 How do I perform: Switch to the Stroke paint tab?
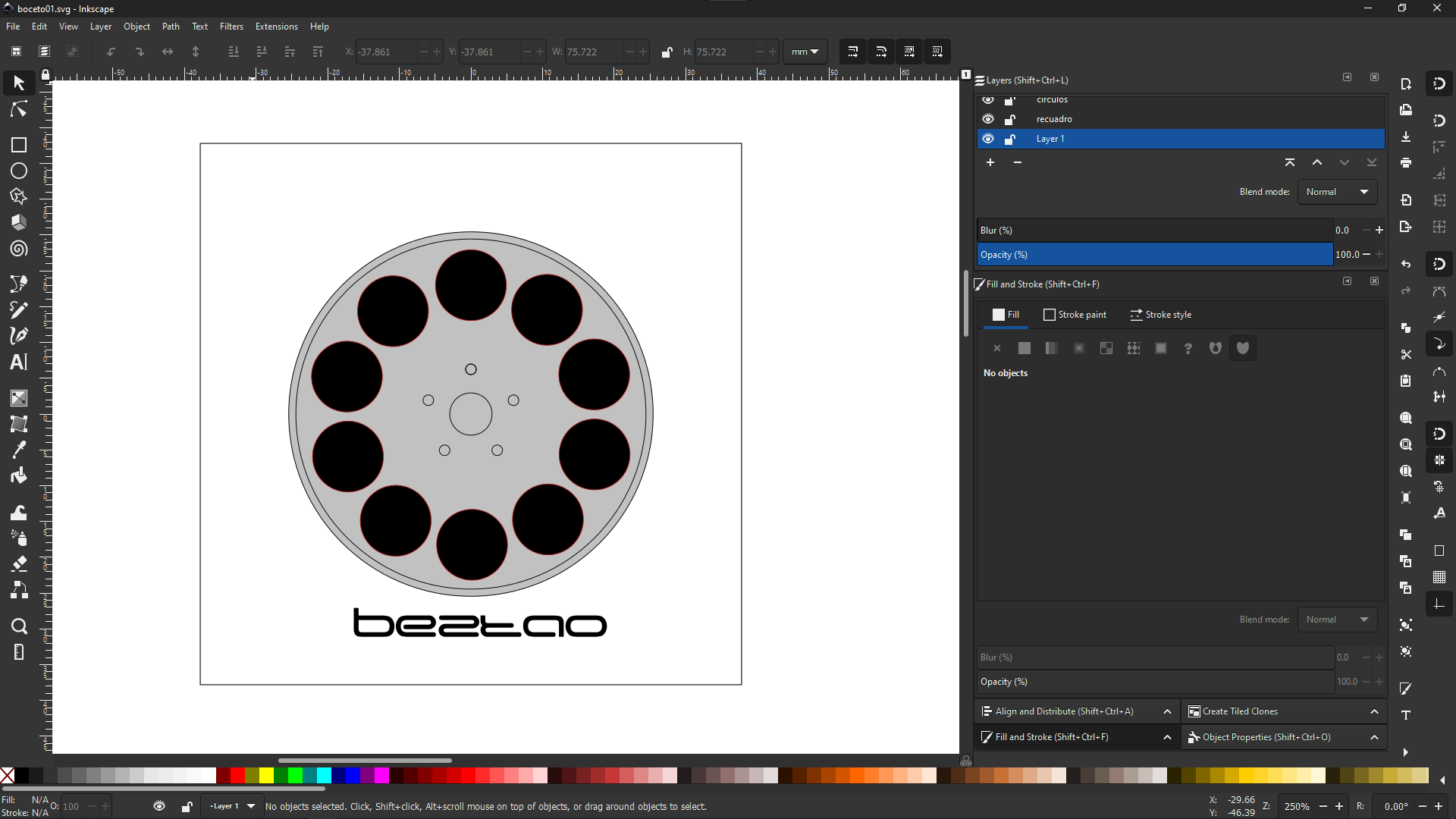(x=1075, y=315)
